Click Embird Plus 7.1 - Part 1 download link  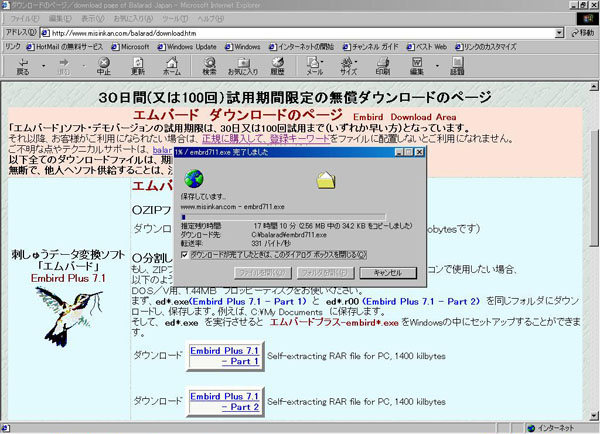click(x=225, y=356)
